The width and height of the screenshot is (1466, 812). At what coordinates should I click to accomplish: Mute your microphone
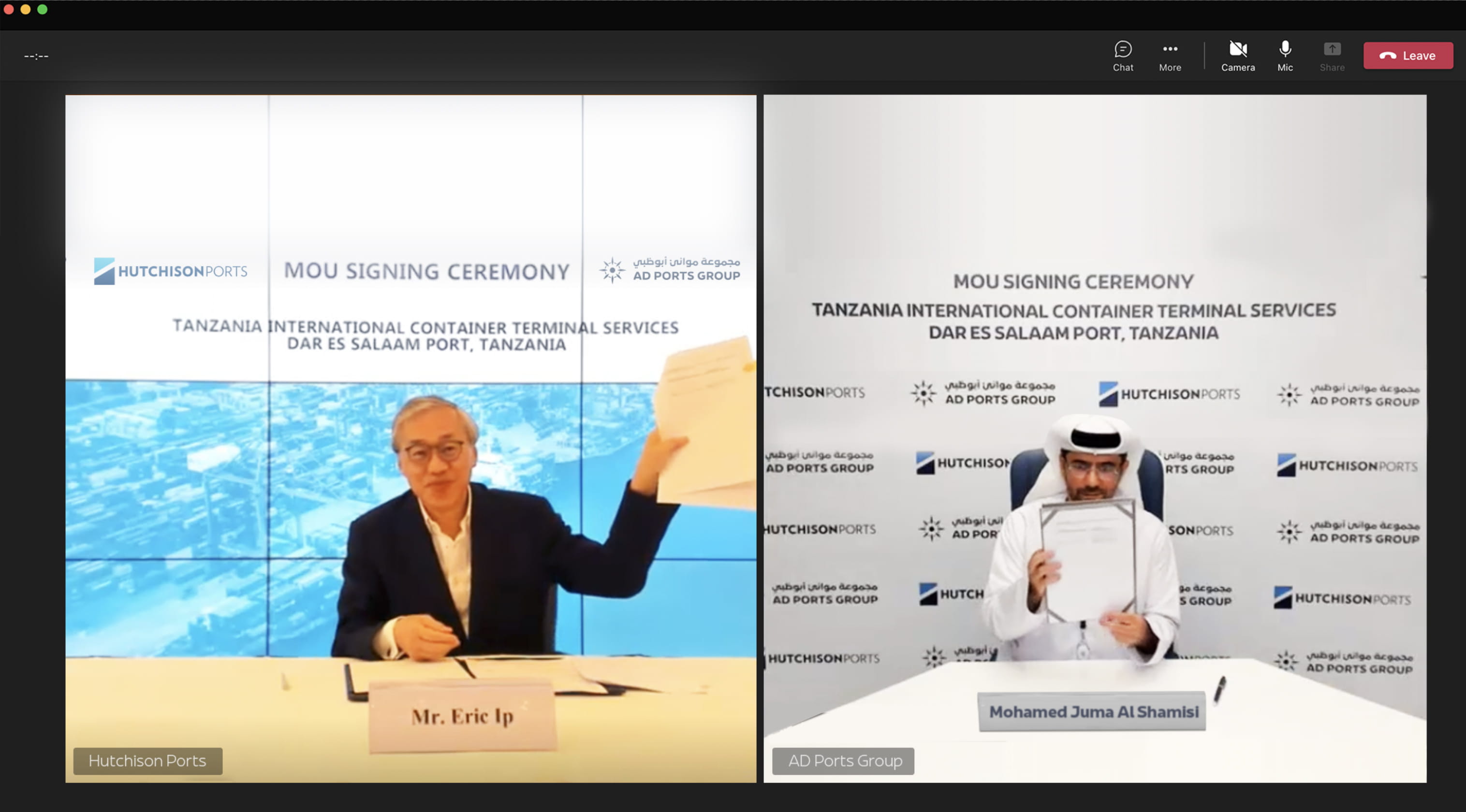point(1285,55)
